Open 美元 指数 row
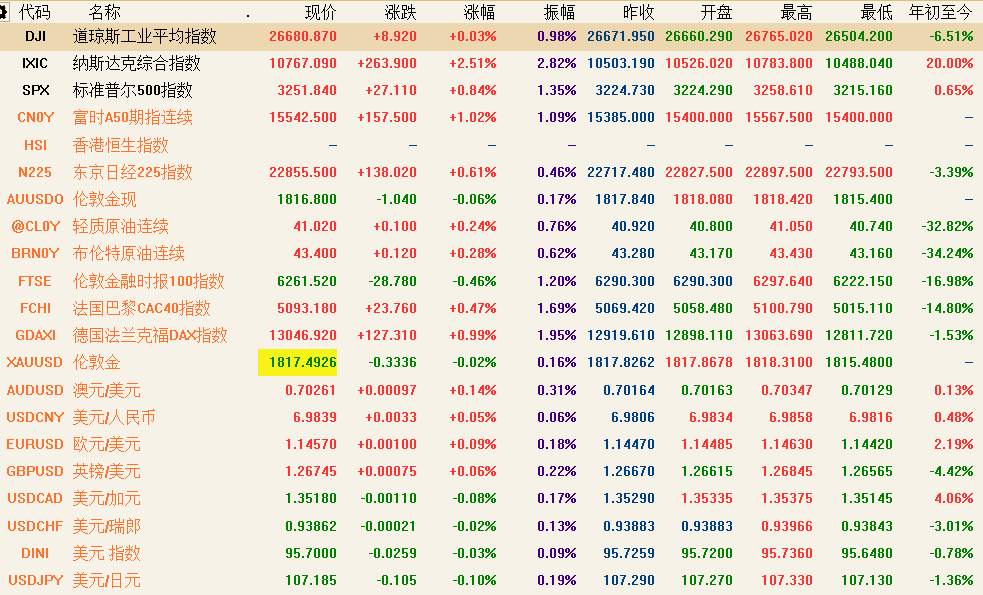The width and height of the screenshot is (983, 595). tap(107, 553)
